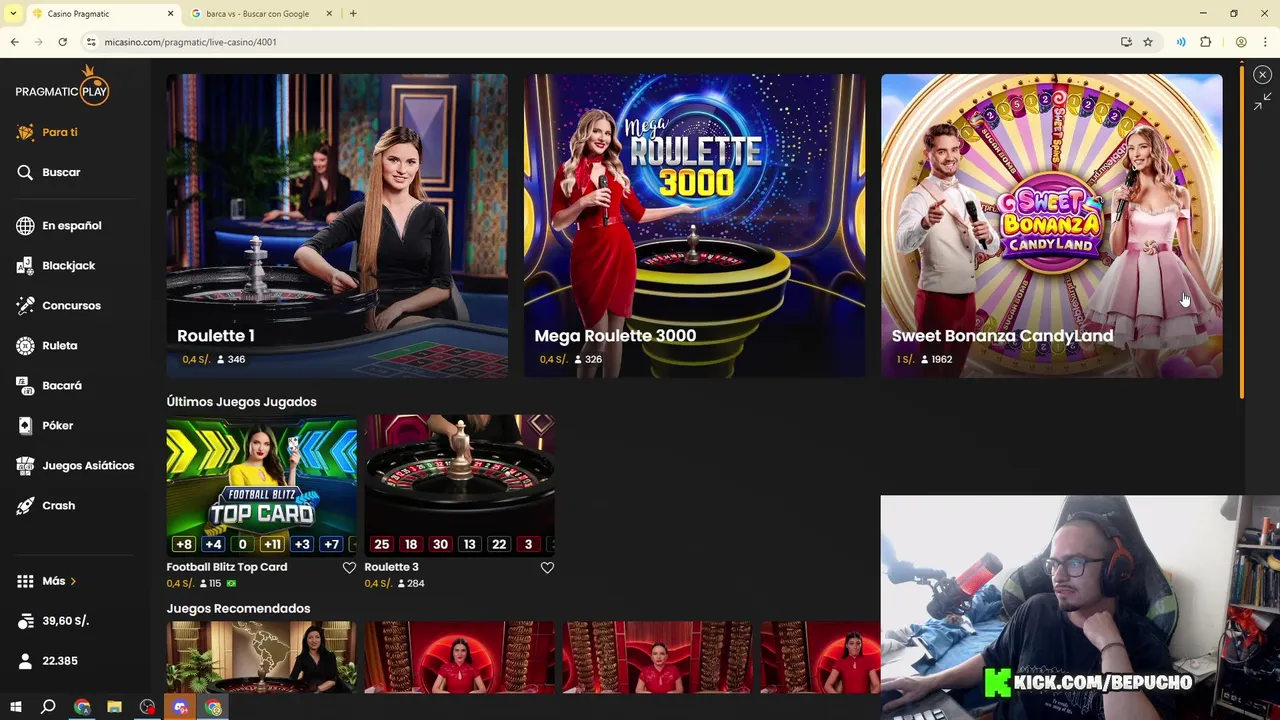Click the lobby vertical scrollbar
The image size is (1280, 720).
[1242, 232]
